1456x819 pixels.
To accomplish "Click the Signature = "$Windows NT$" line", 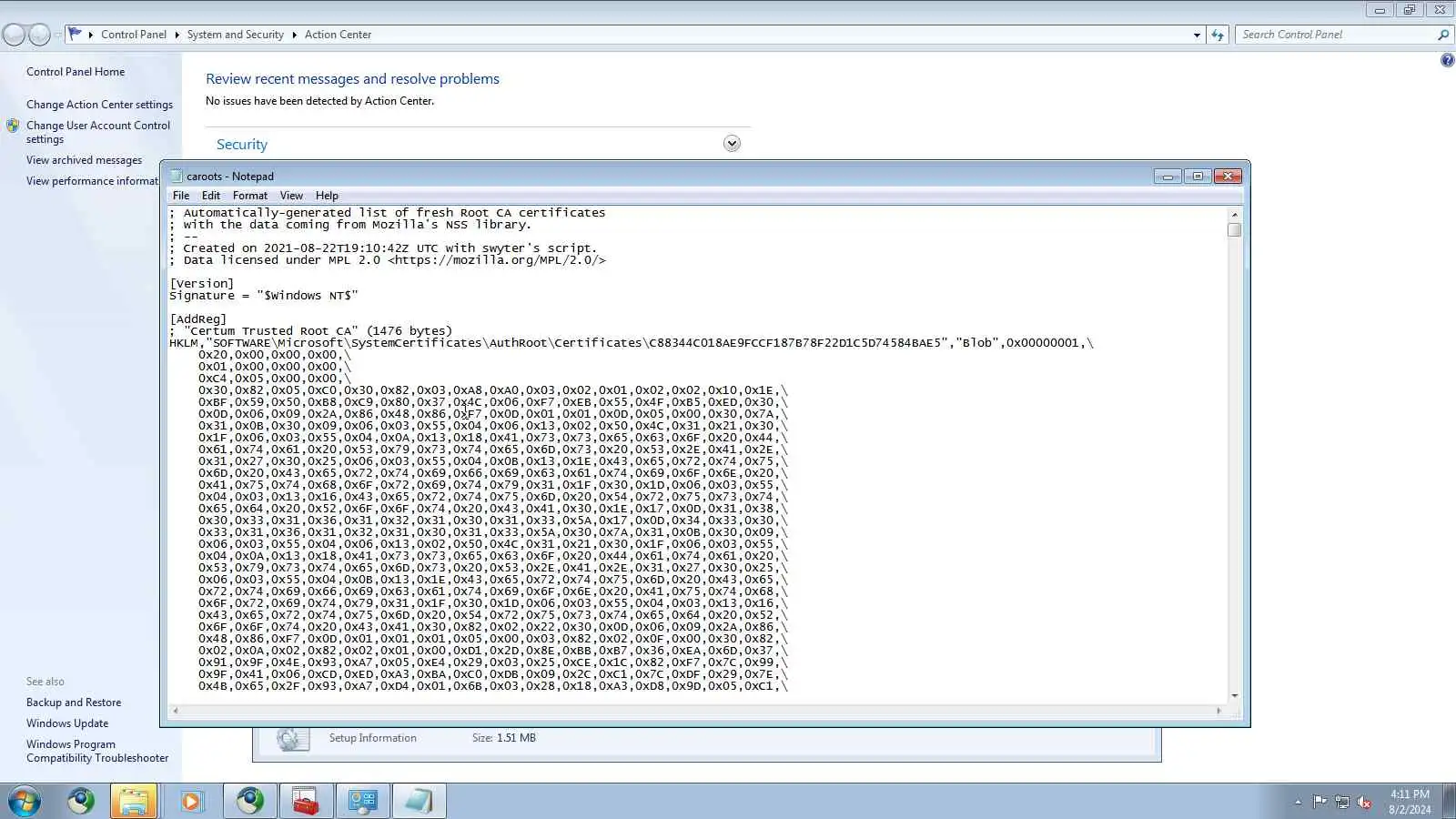I will (x=264, y=296).
